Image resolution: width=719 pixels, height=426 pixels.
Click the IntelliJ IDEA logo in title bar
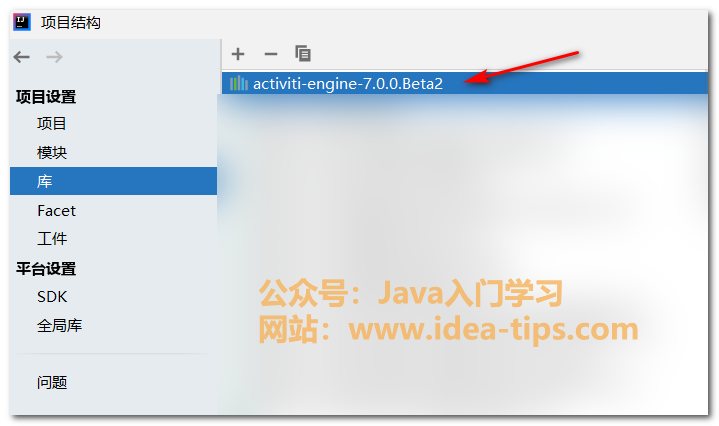22,22
